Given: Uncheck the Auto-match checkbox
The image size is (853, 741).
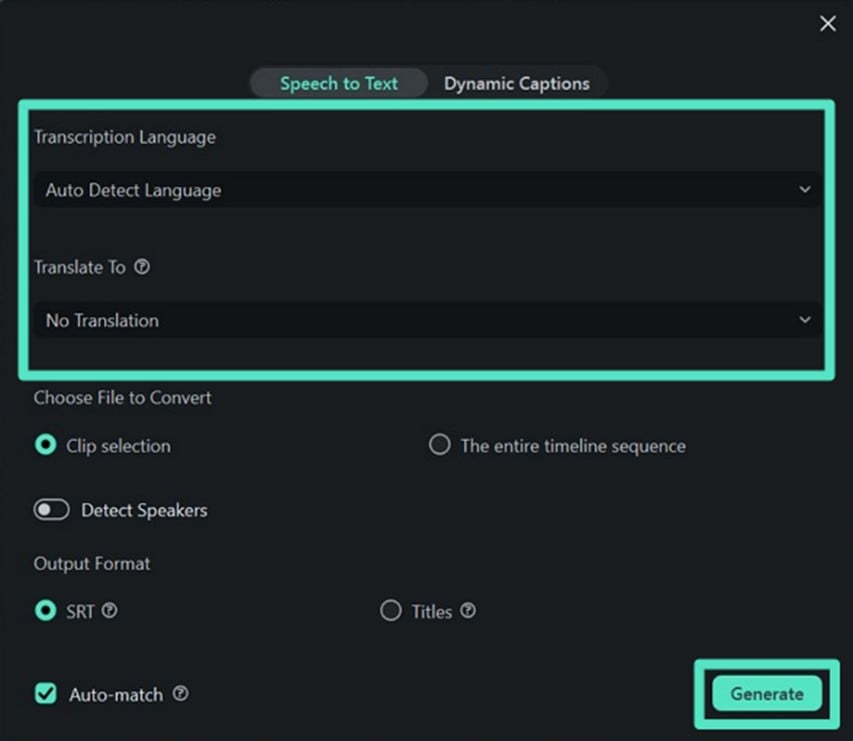Looking at the screenshot, I should pyautogui.click(x=46, y=694).
